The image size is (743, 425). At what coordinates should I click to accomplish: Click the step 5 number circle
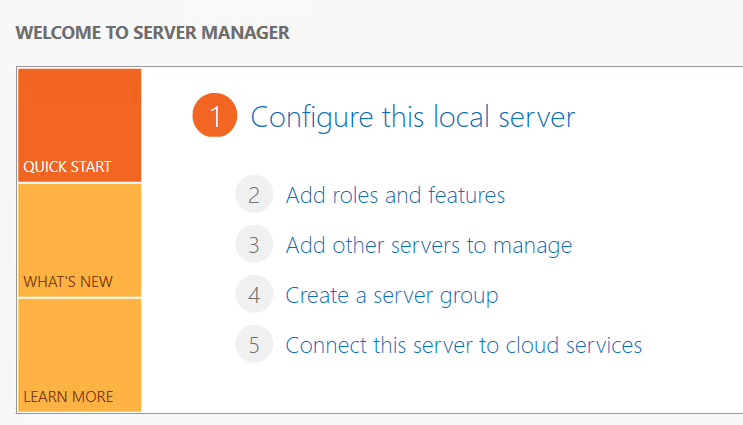(254, 344)
